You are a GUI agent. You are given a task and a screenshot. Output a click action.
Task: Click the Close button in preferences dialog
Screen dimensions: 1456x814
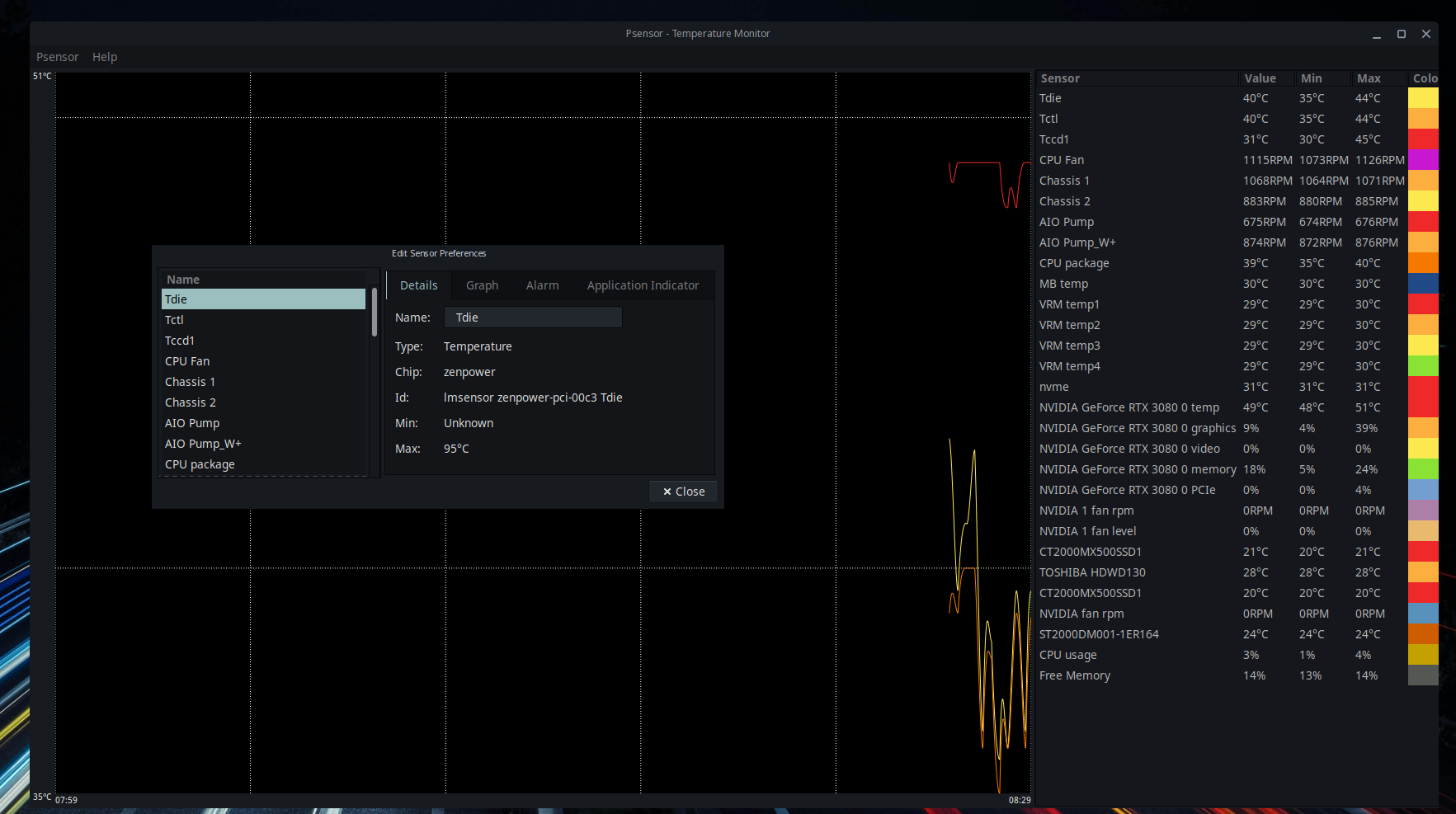pos(684,492)
